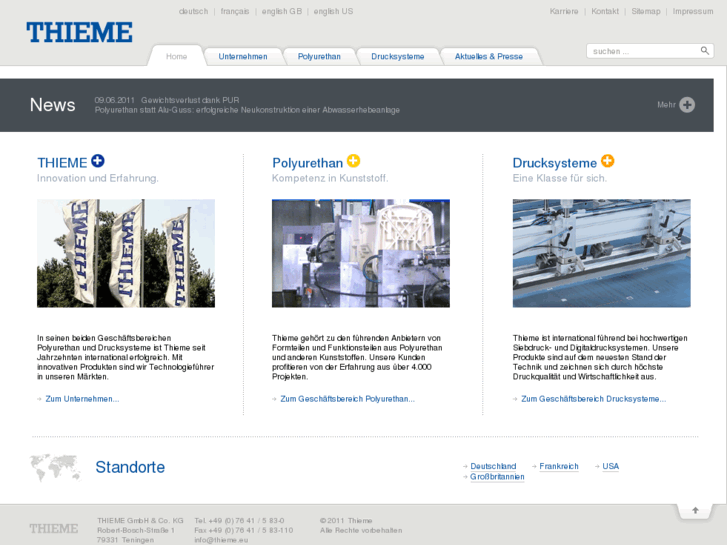
Task: Open the Deutschland location link
Action: (x=493, y=466)
